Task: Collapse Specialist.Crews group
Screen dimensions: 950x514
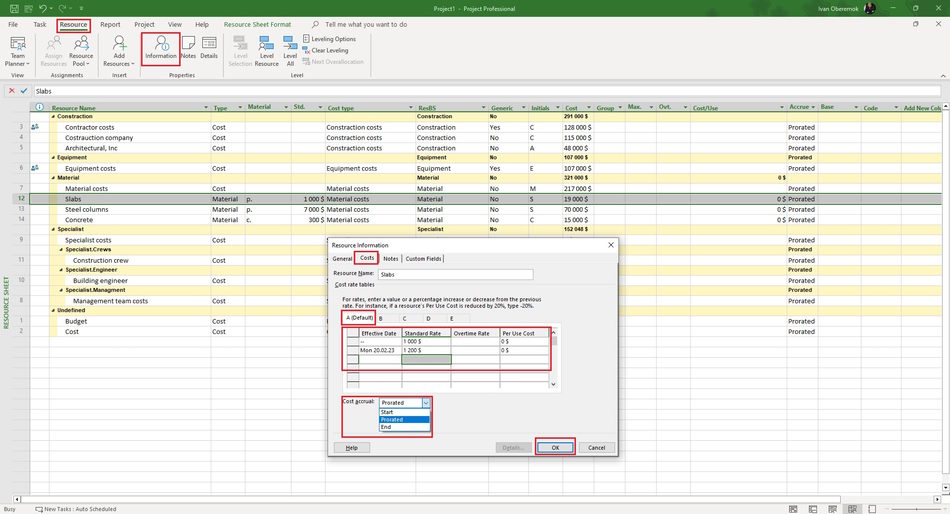Action: (x=61, y=250)
